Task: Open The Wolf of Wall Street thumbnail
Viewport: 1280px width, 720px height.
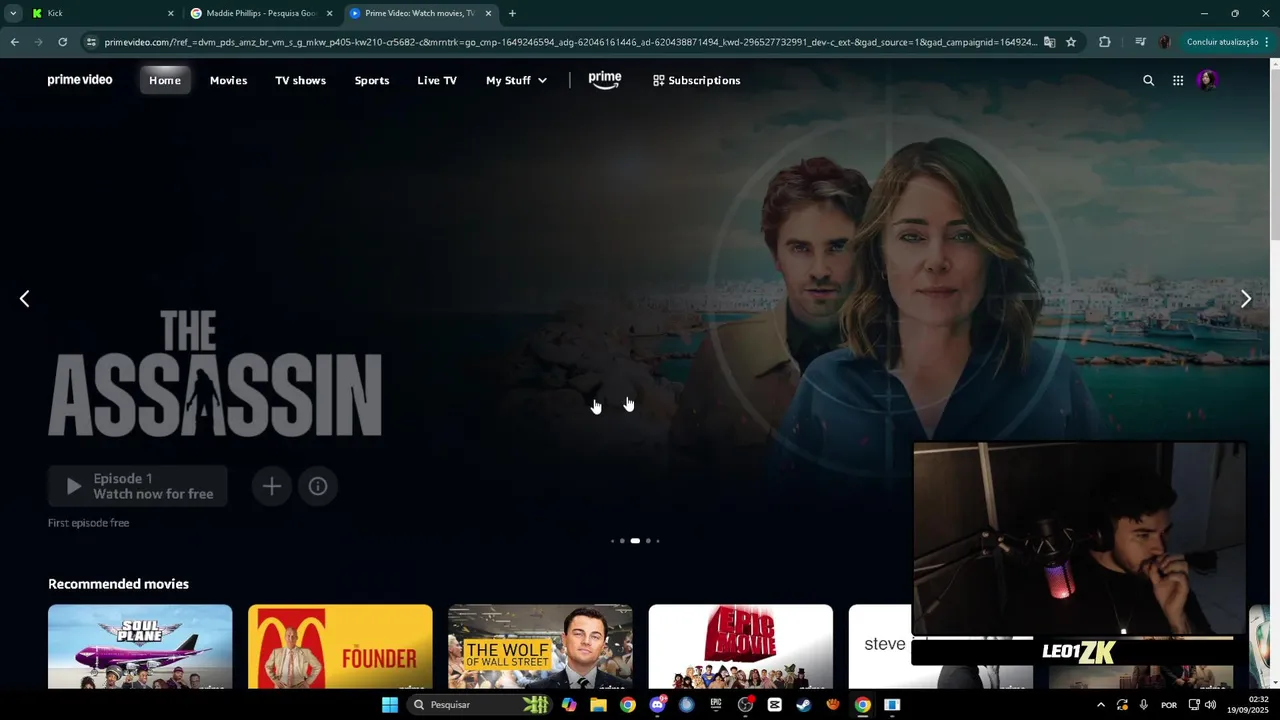Action: point(540,647)
